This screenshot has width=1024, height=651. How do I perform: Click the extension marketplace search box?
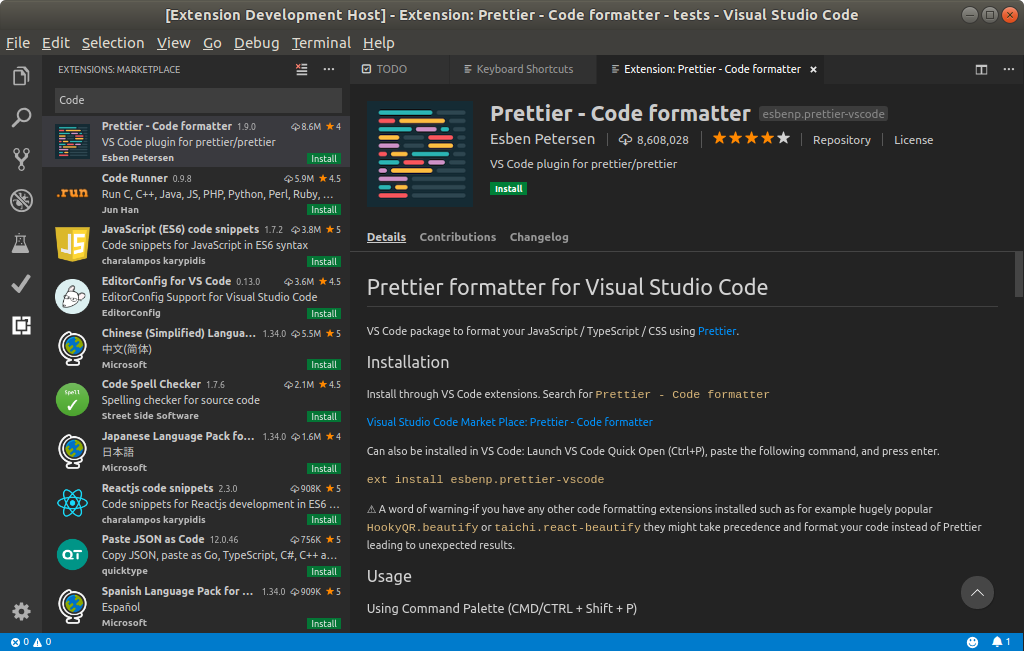197,102
